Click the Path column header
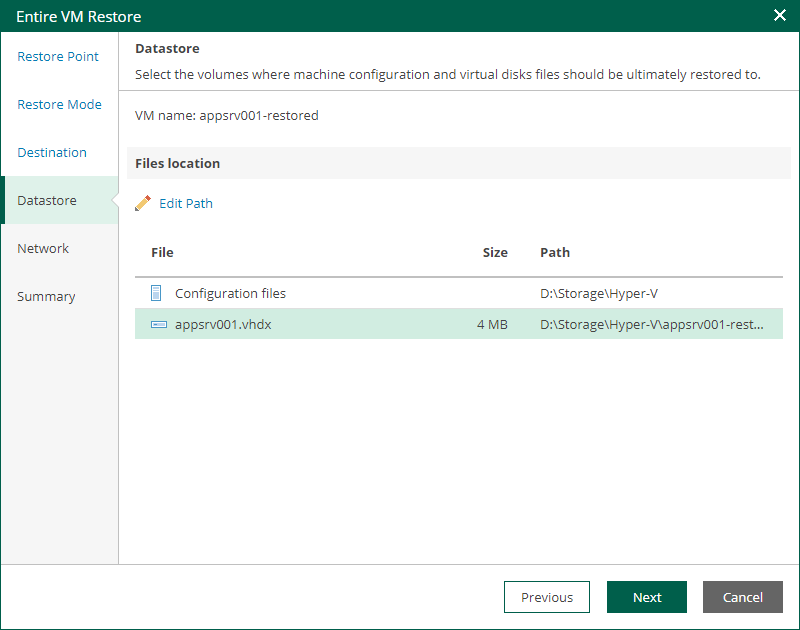Screen dimensions: 800x630 pos(555,252)
